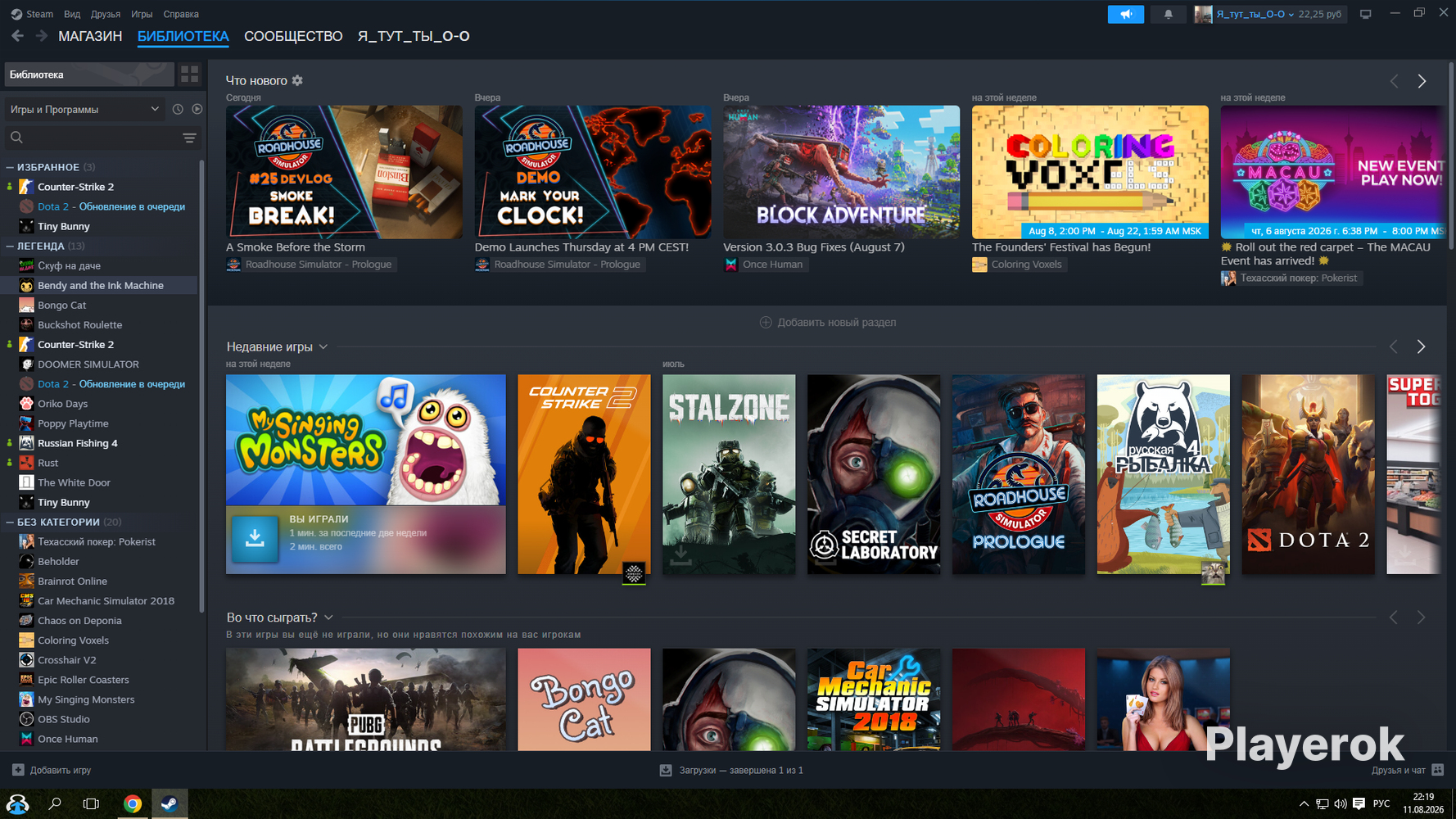
Task: Open the SCP Secret Laboratory cover in Recent Games
Action: coord(874,474)
